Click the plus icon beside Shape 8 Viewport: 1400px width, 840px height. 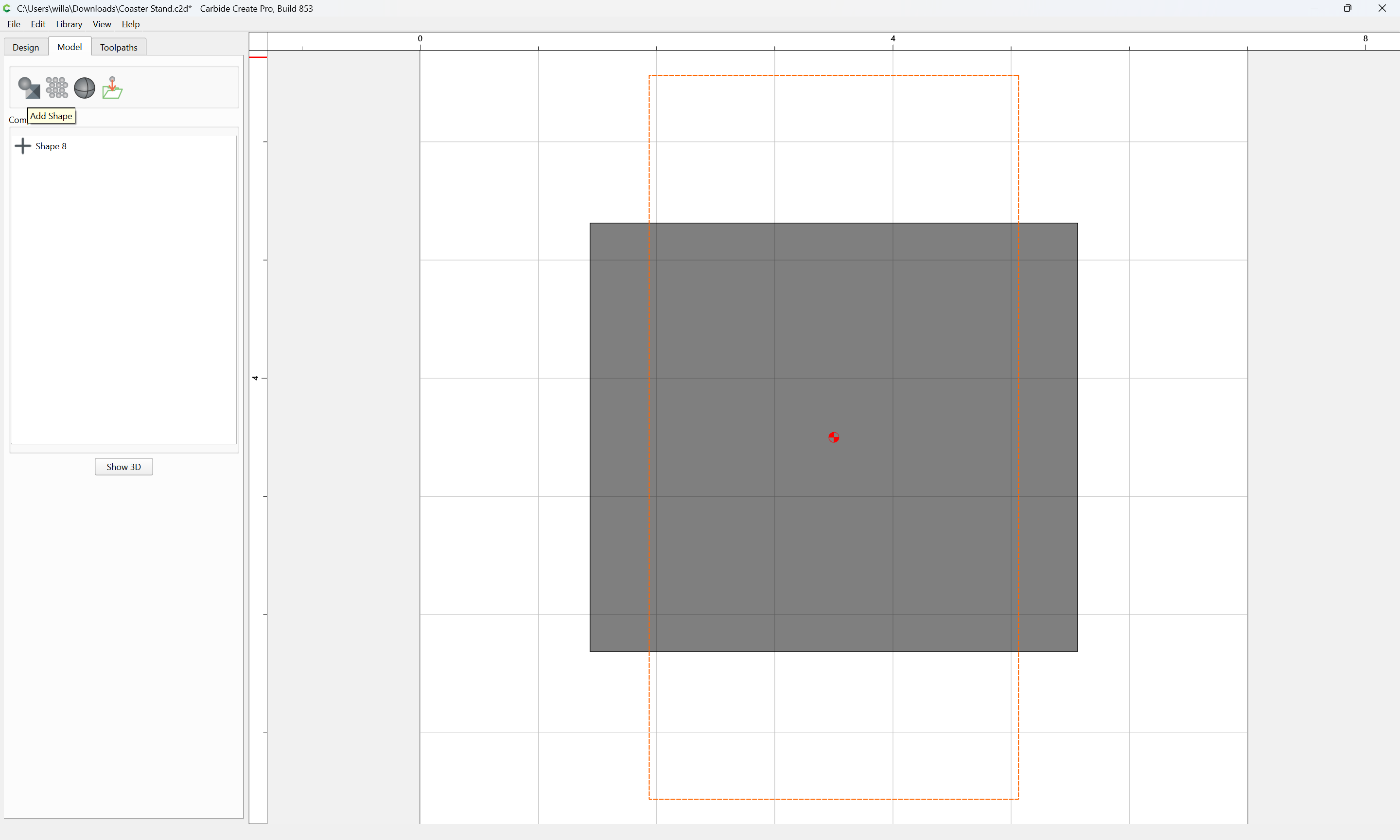[x=23, y=146]
